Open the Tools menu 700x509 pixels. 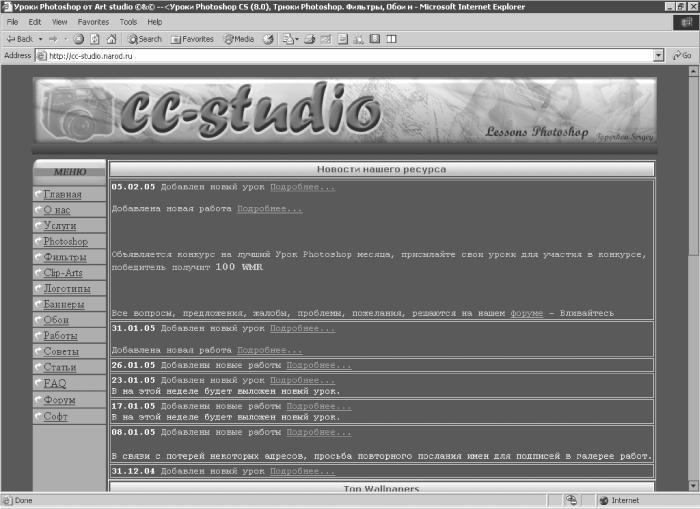(x=128, y=21)
